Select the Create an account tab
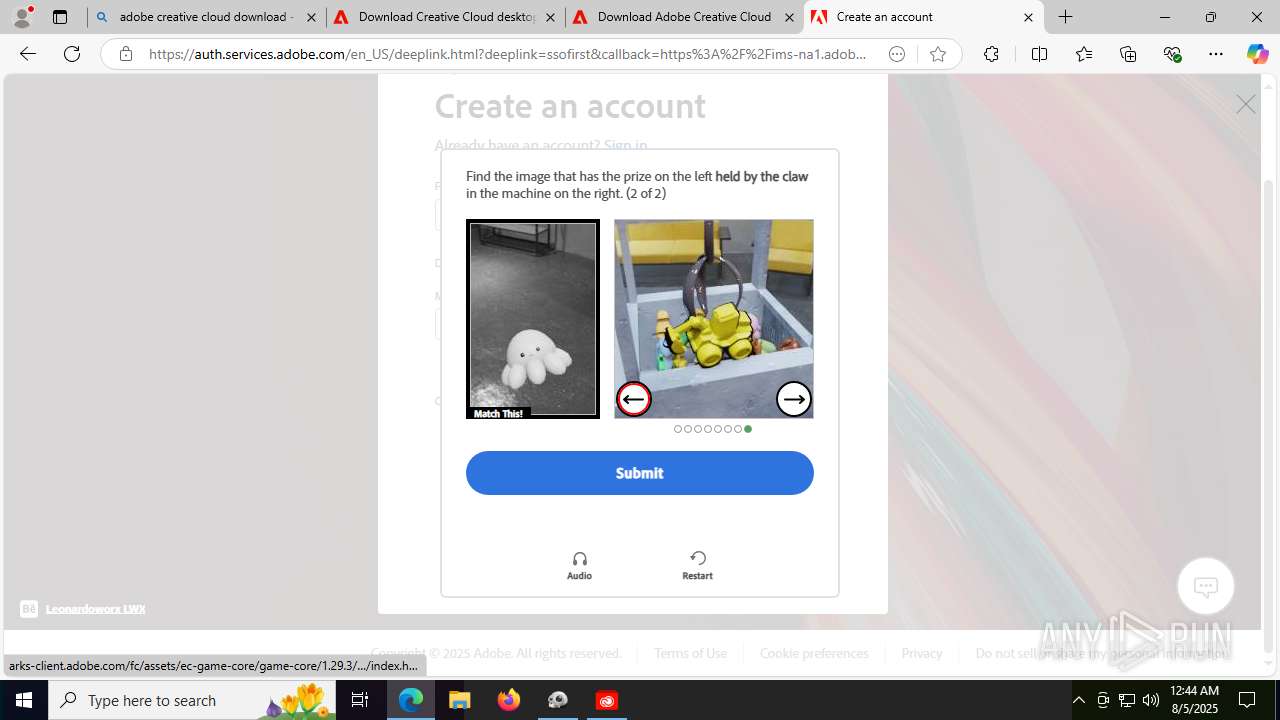This screenshot has width=1280, height=720. click(x=924, y=17)
